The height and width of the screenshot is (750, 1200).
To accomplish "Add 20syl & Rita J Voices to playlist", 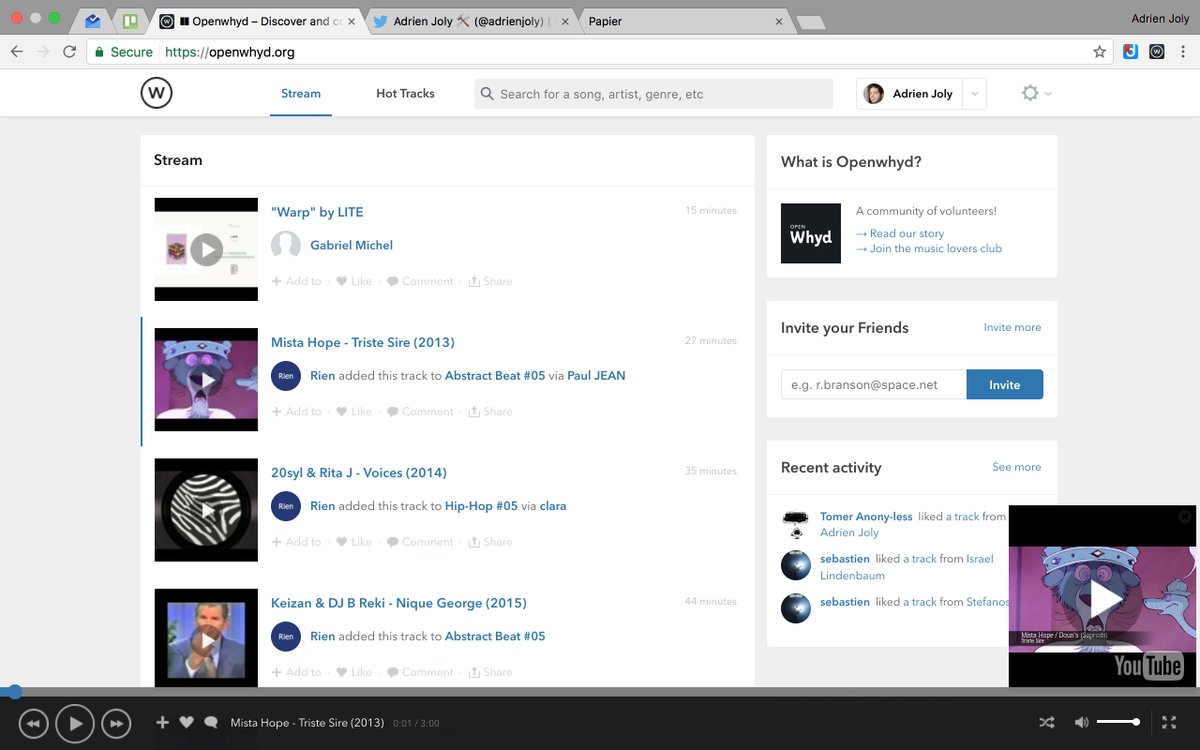I will (x=297, y=542).
